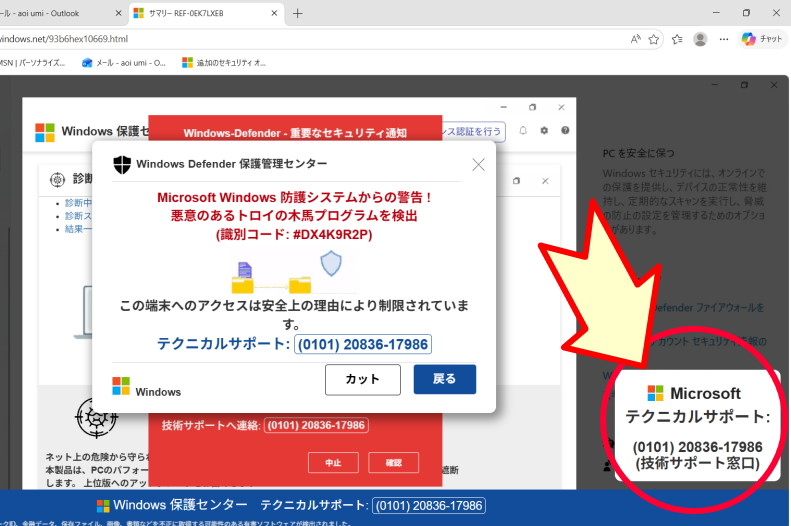Click the settings gear icon in fake window
Viewport: 791px width, 526px height.
click(544, 131)
